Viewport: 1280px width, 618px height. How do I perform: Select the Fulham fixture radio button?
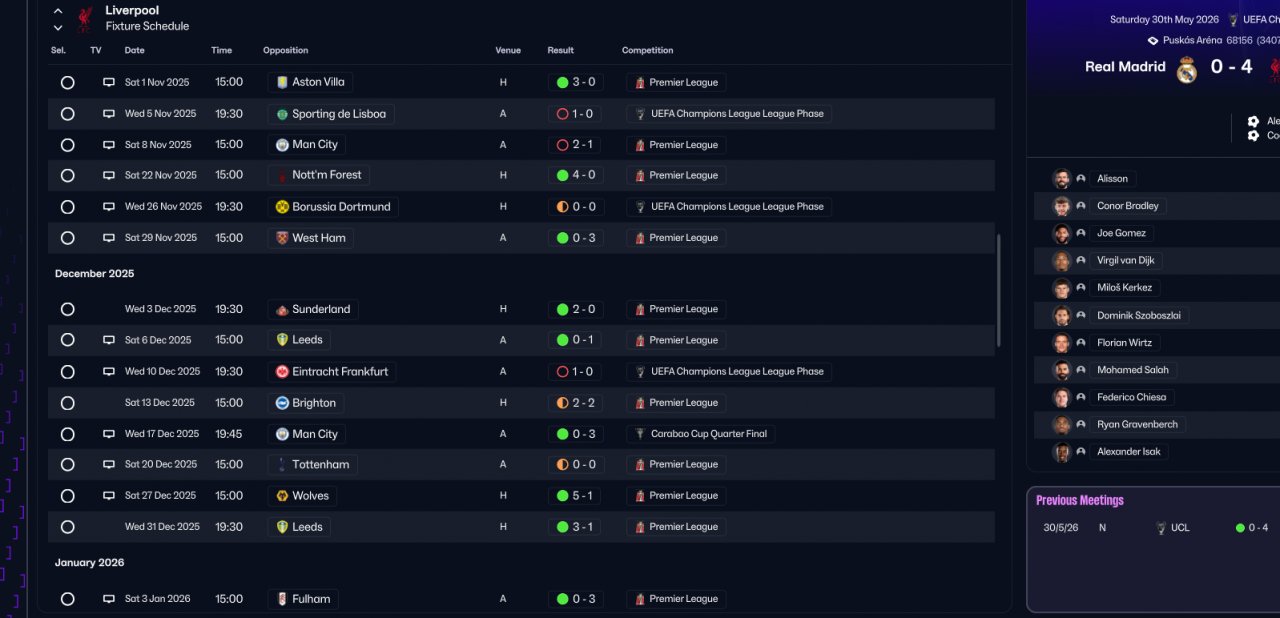(x=67, y=599)
